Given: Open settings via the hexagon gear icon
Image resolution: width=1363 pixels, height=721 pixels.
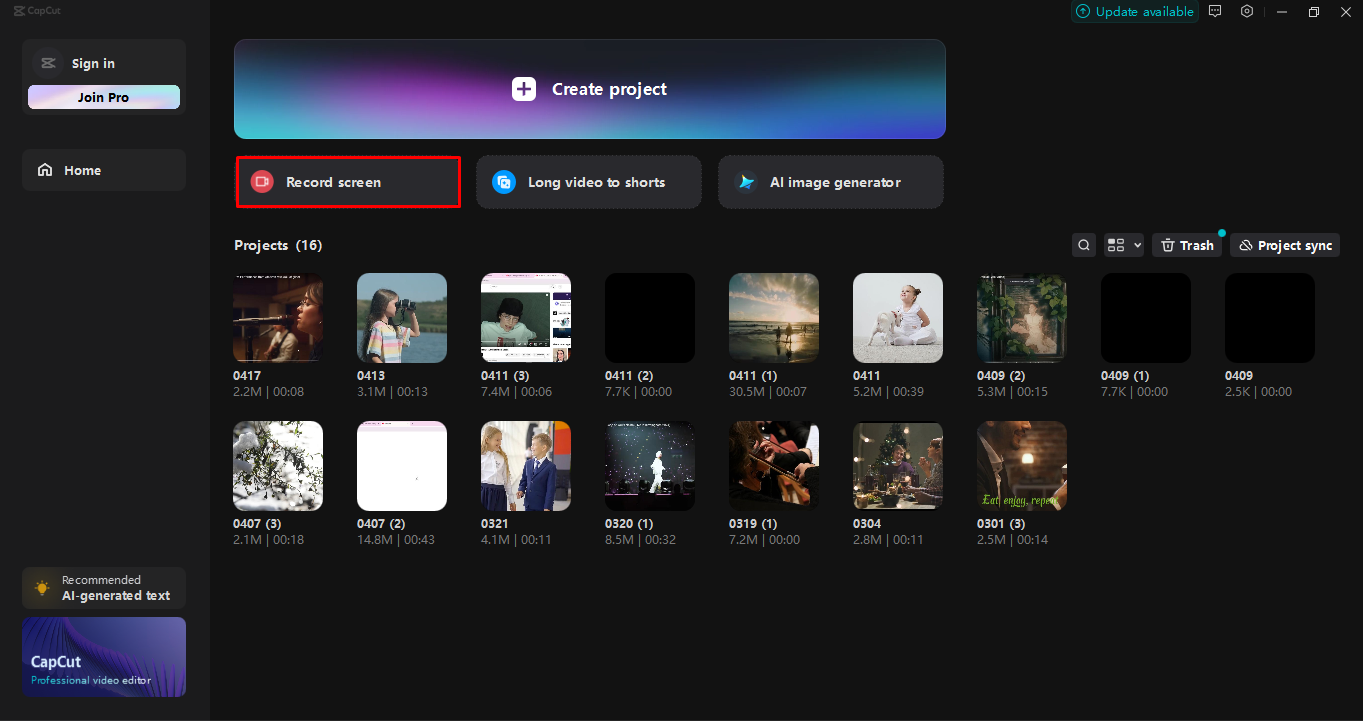Looking at the screenshot, I should click(x=1247, y=12).
